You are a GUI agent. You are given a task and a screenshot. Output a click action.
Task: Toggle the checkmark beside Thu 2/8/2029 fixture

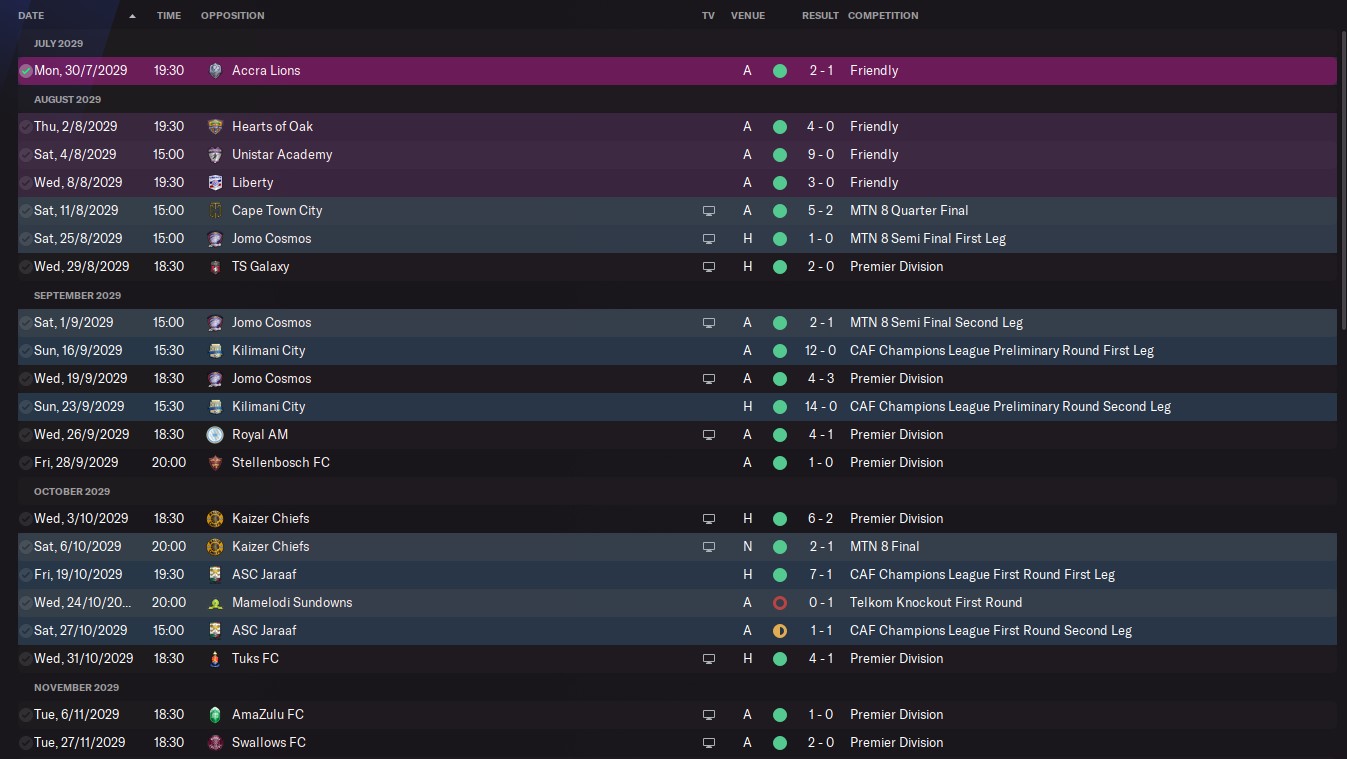[x=26, y=127]
